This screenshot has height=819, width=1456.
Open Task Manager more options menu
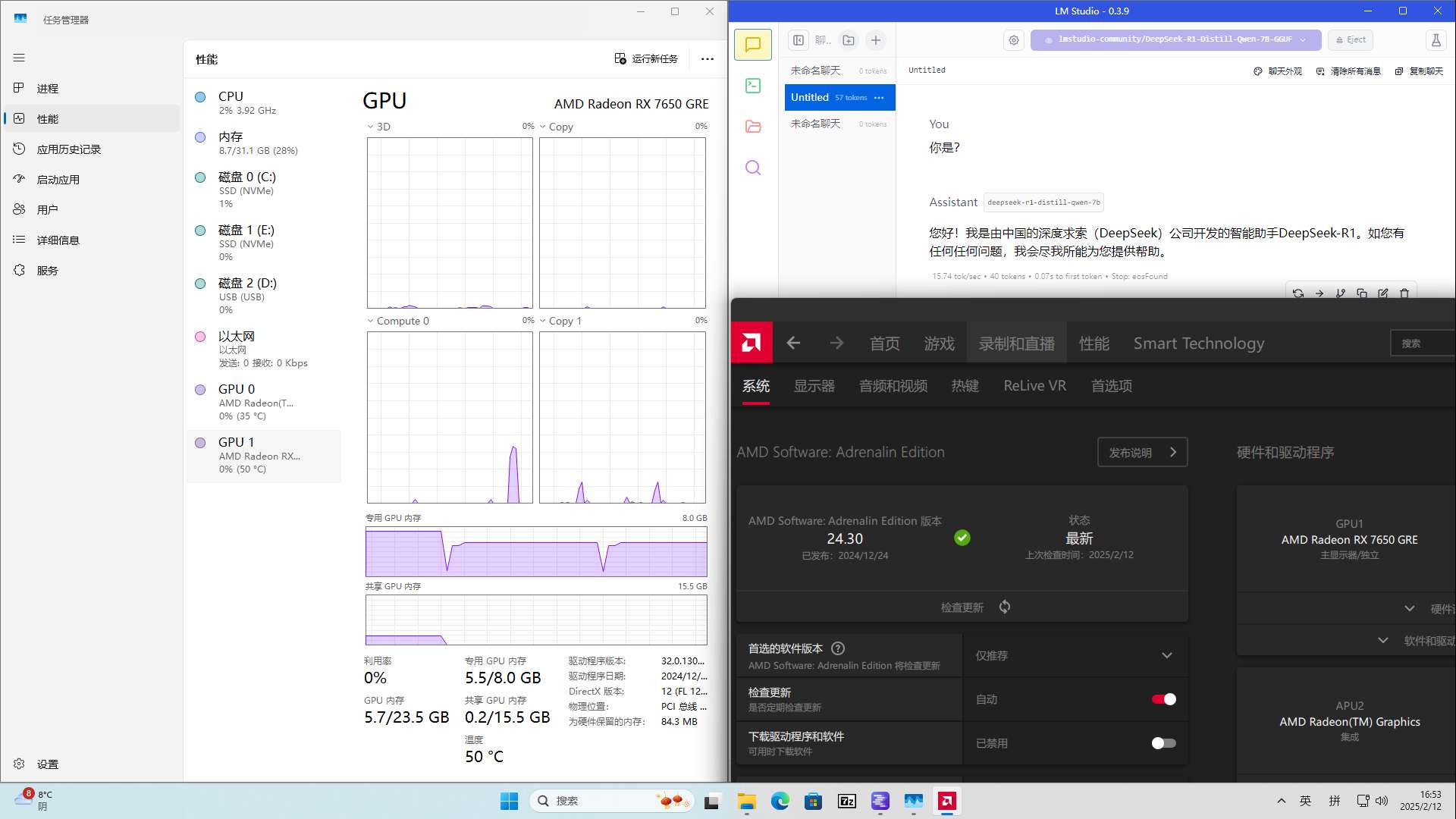coord(708,59)
